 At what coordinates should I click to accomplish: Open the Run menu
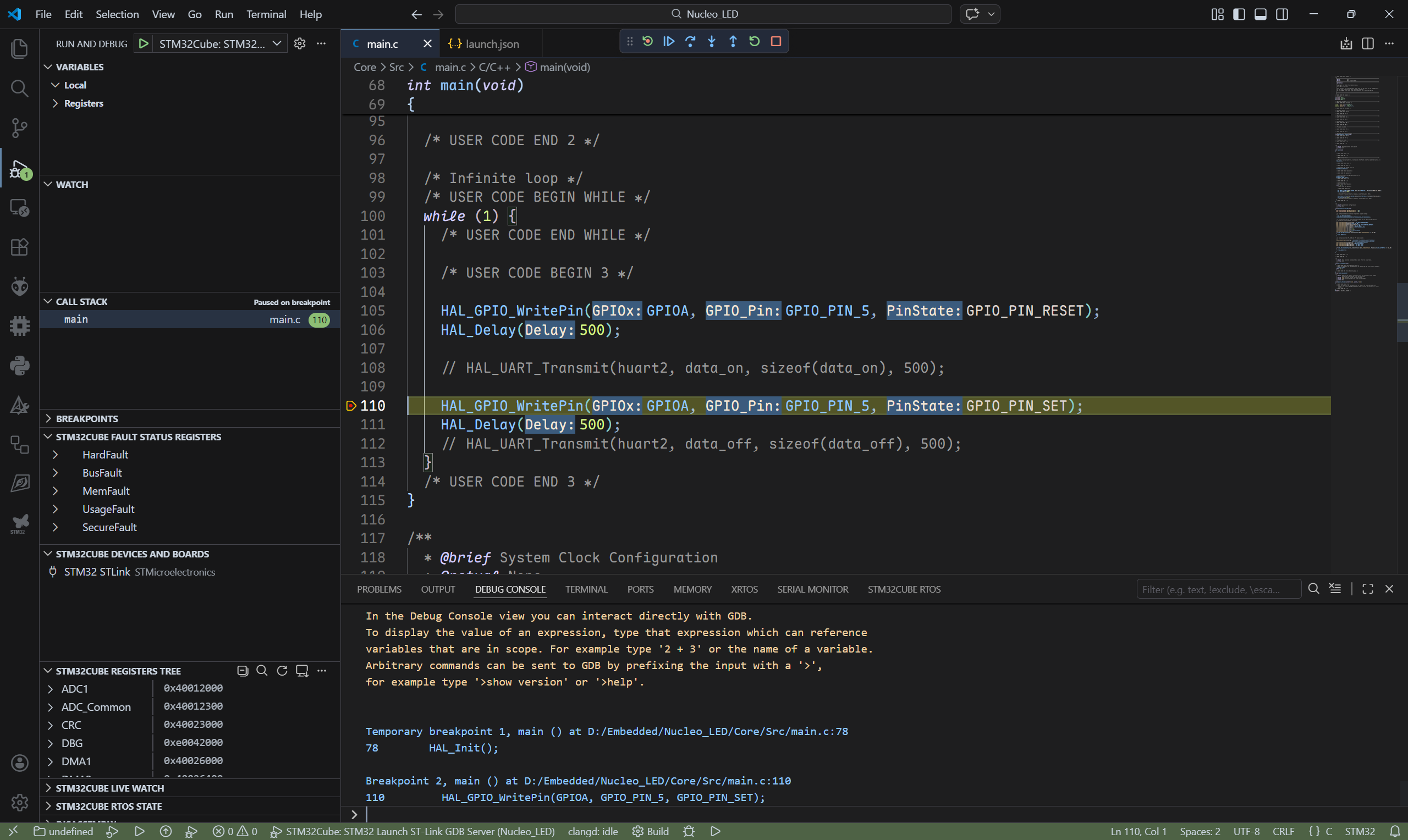224,14
